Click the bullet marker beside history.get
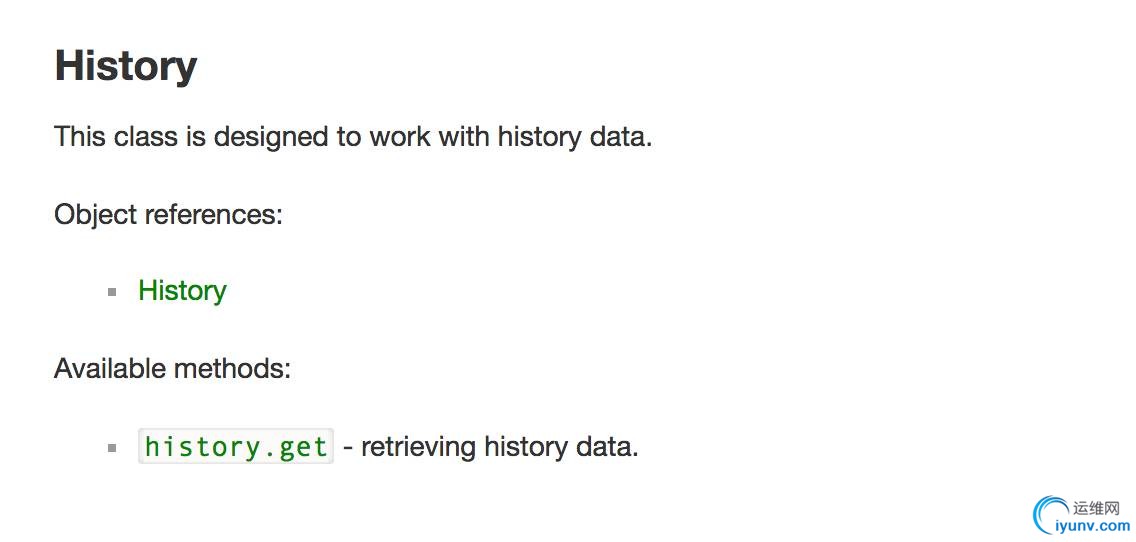The image size is (1136, 542). (x=113, y=448)
